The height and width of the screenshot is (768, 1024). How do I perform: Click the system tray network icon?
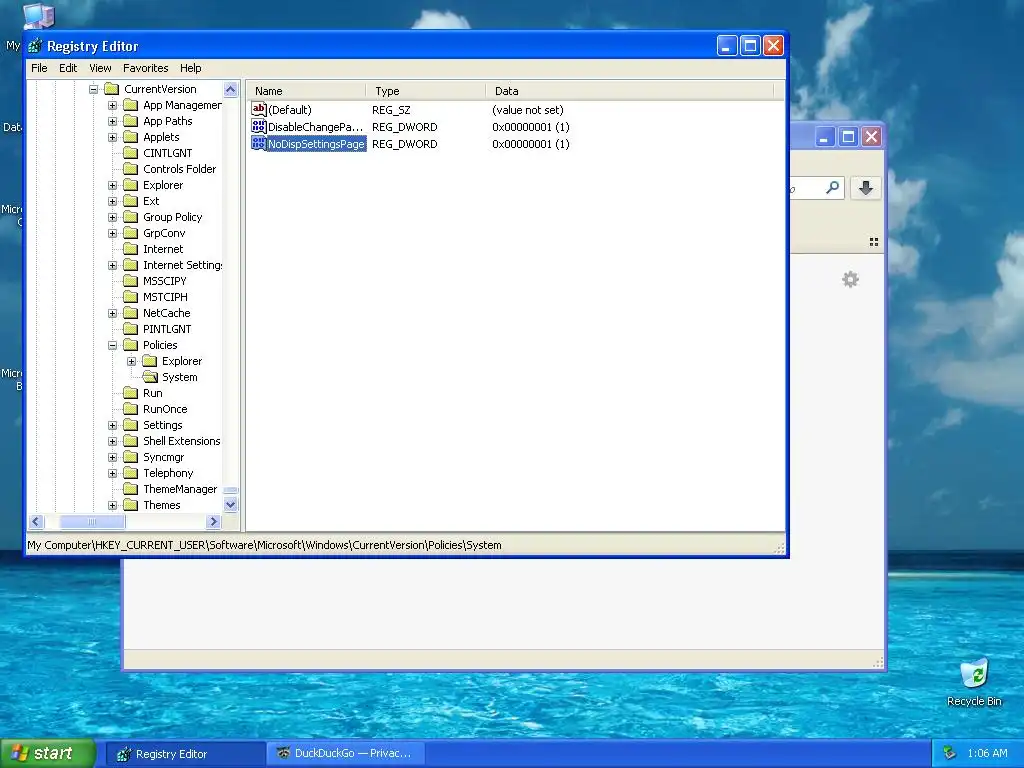tap(950, 753)
